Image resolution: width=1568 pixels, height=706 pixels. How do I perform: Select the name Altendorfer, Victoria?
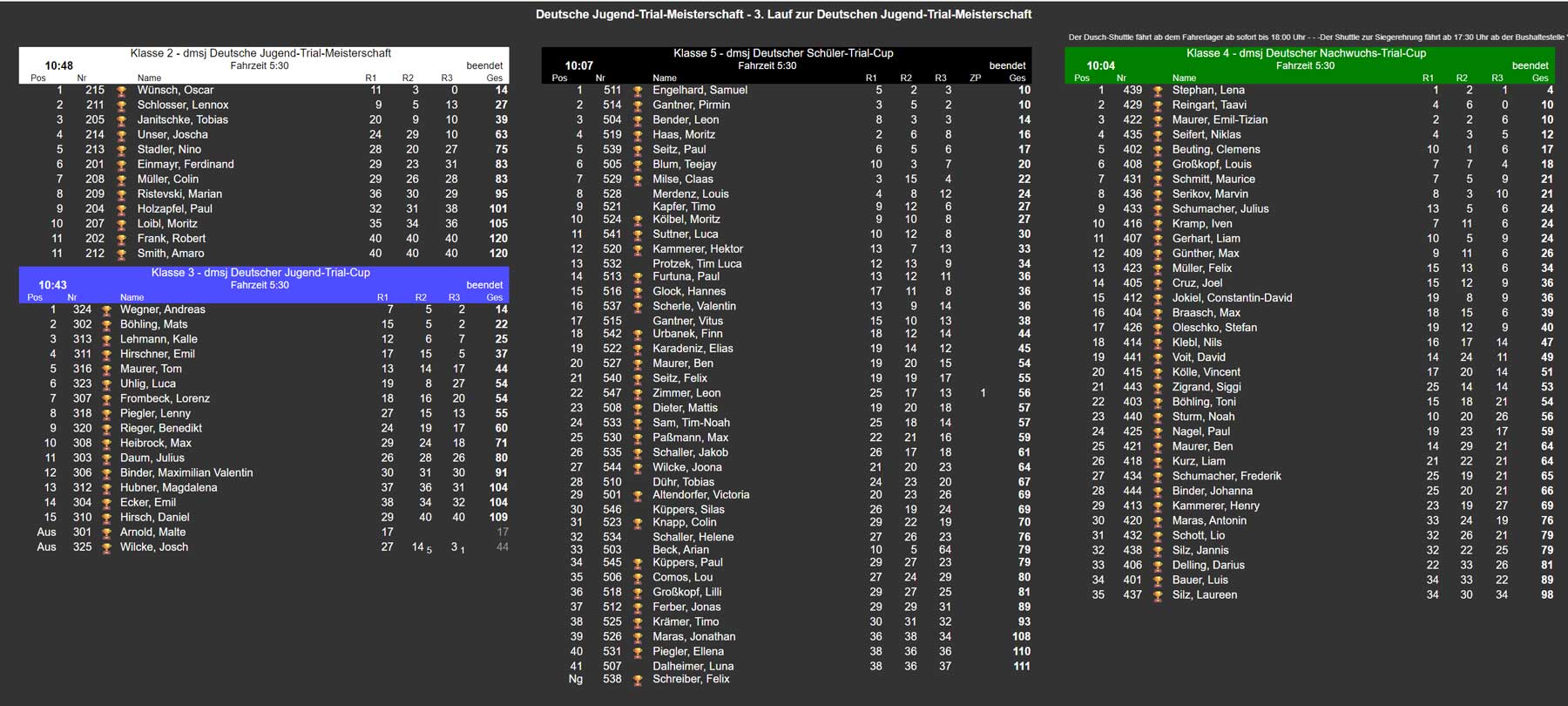coord(700,494)
